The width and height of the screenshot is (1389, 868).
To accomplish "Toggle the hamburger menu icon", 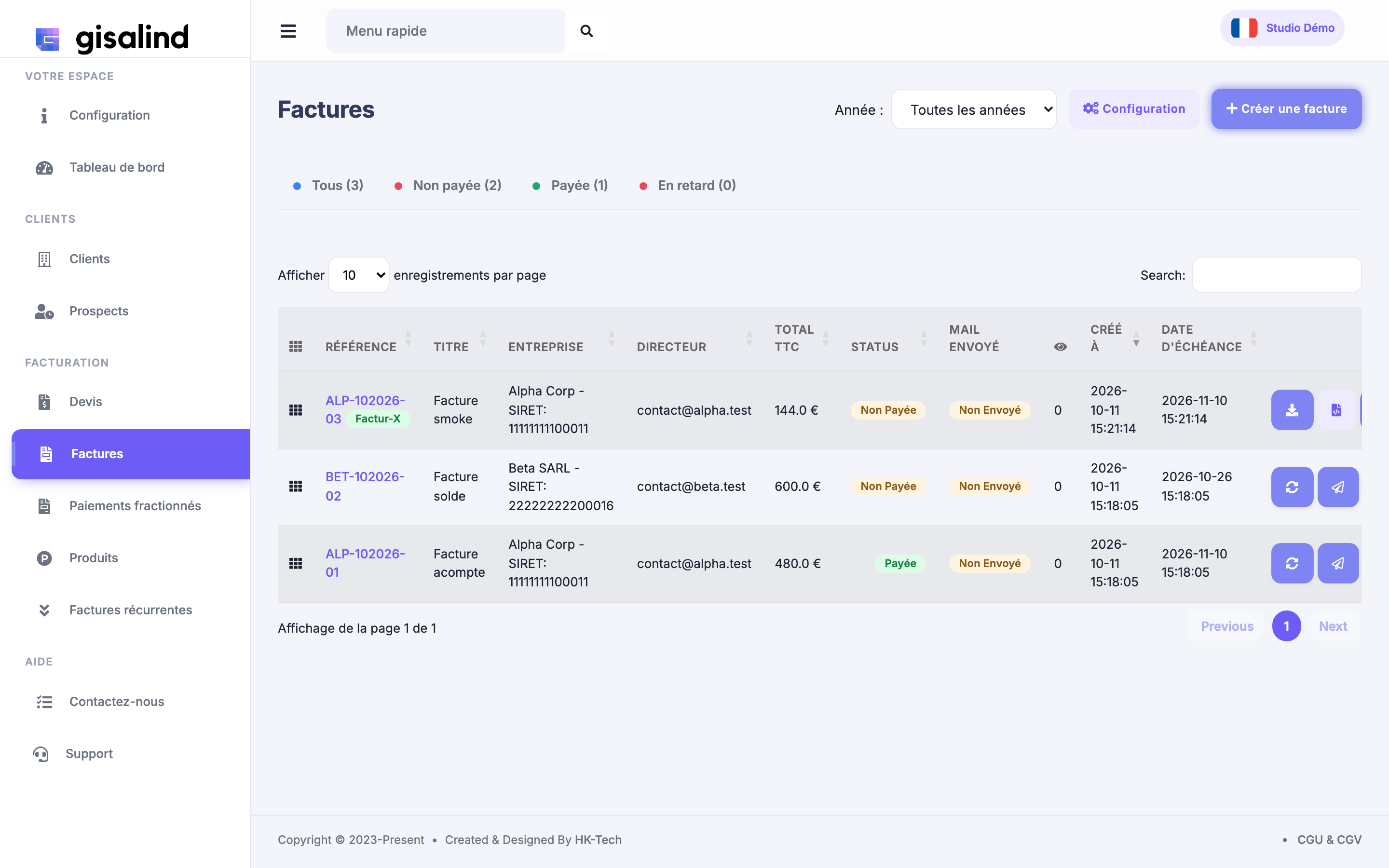I will pos(288,31).
